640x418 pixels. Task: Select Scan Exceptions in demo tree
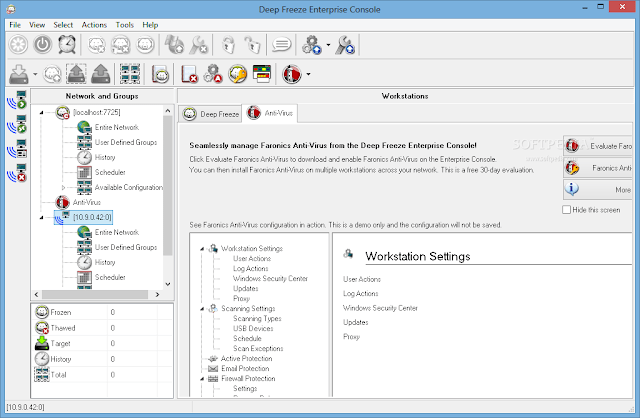(258, 349)
